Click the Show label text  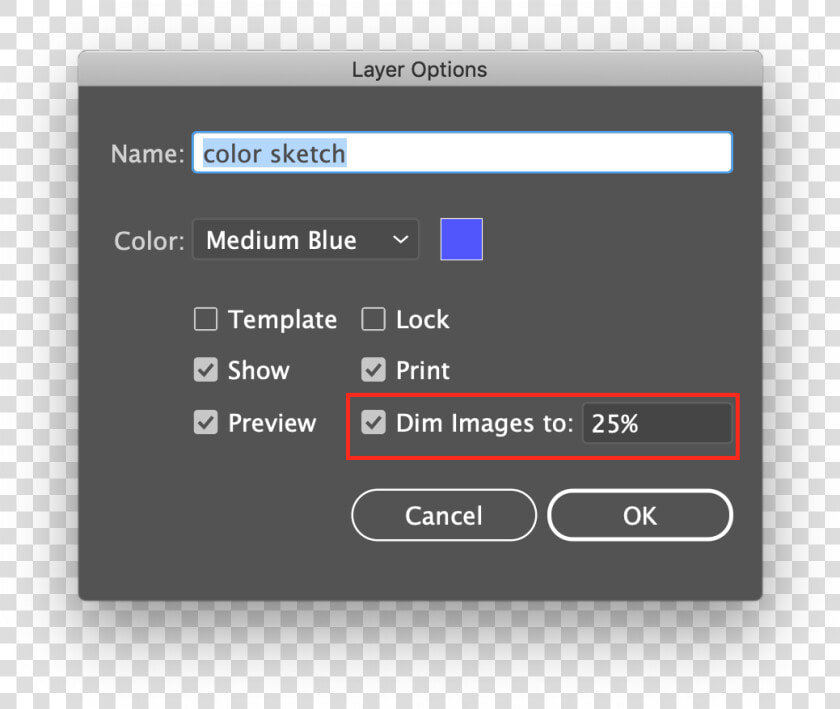[x=259, y=370]
